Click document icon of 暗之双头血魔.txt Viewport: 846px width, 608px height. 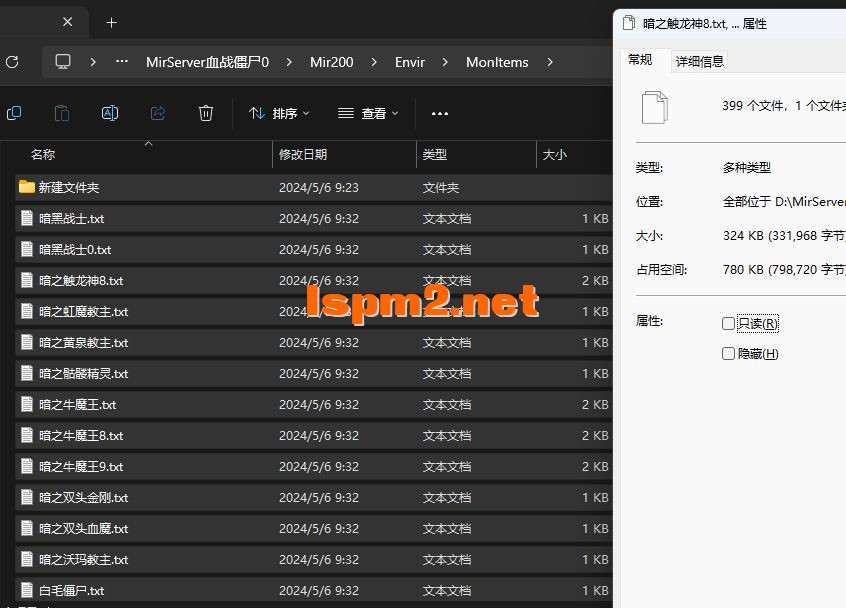26,528
